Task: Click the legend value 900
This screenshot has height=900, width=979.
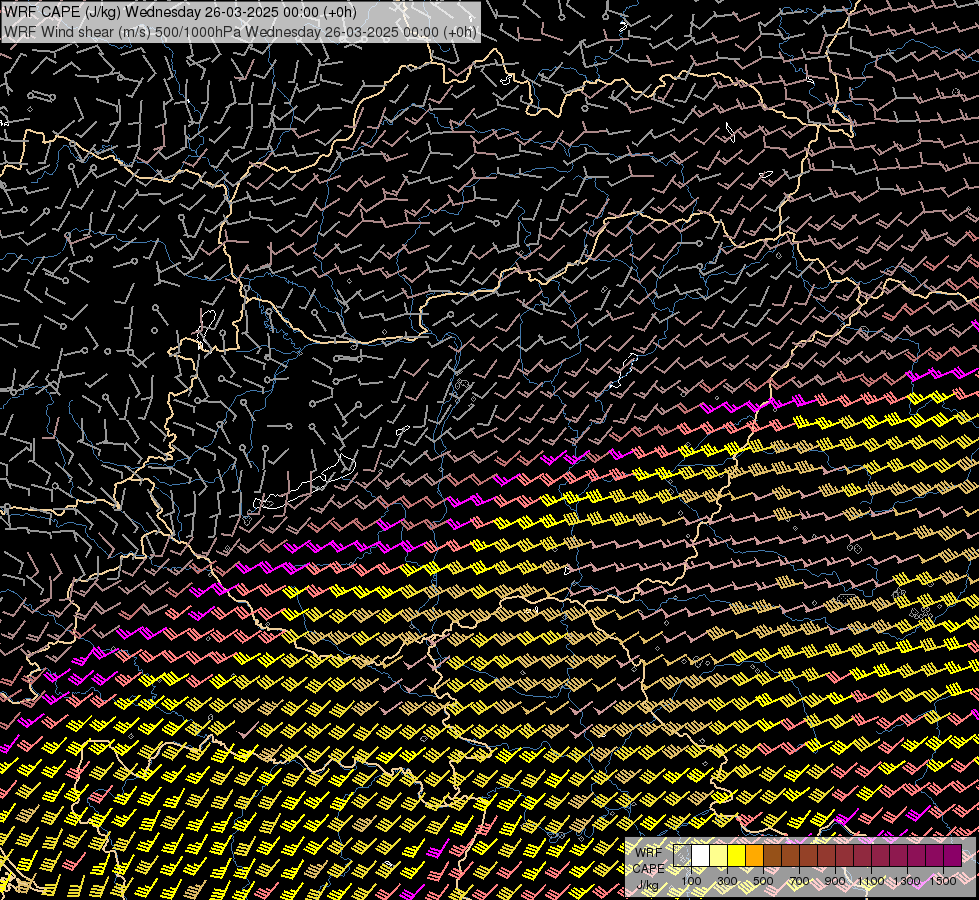Action: pyautogui.click(x=835, y=881)
